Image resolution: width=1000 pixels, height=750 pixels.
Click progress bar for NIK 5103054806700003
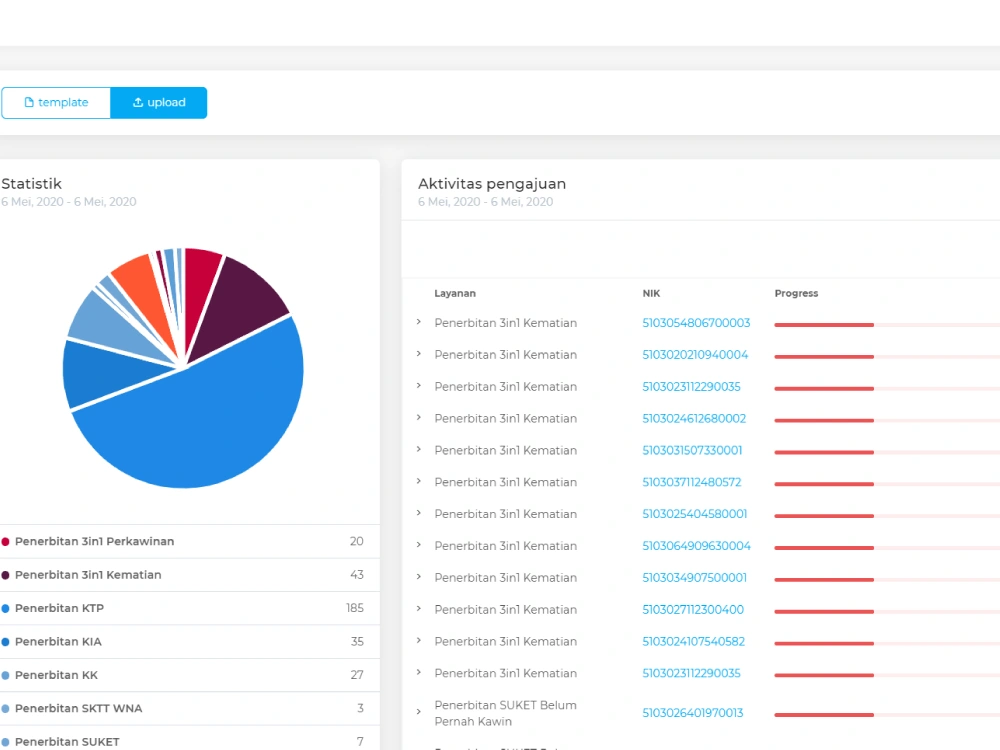click(887, 325)
